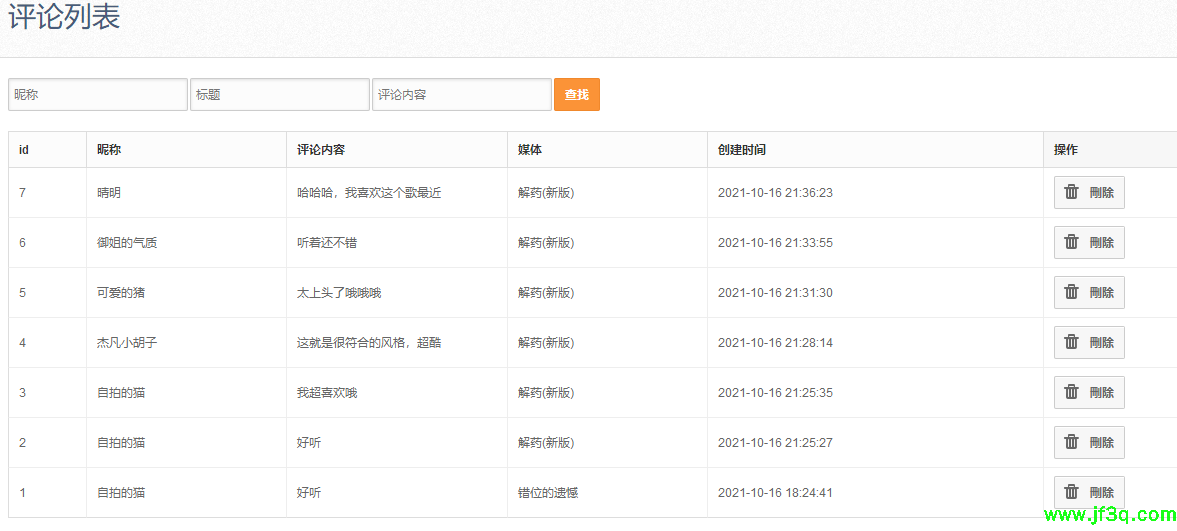The width and height of the screenshot is (1177, 531).
Task: Click the 创建时间 column header
Action: (742, 150)
